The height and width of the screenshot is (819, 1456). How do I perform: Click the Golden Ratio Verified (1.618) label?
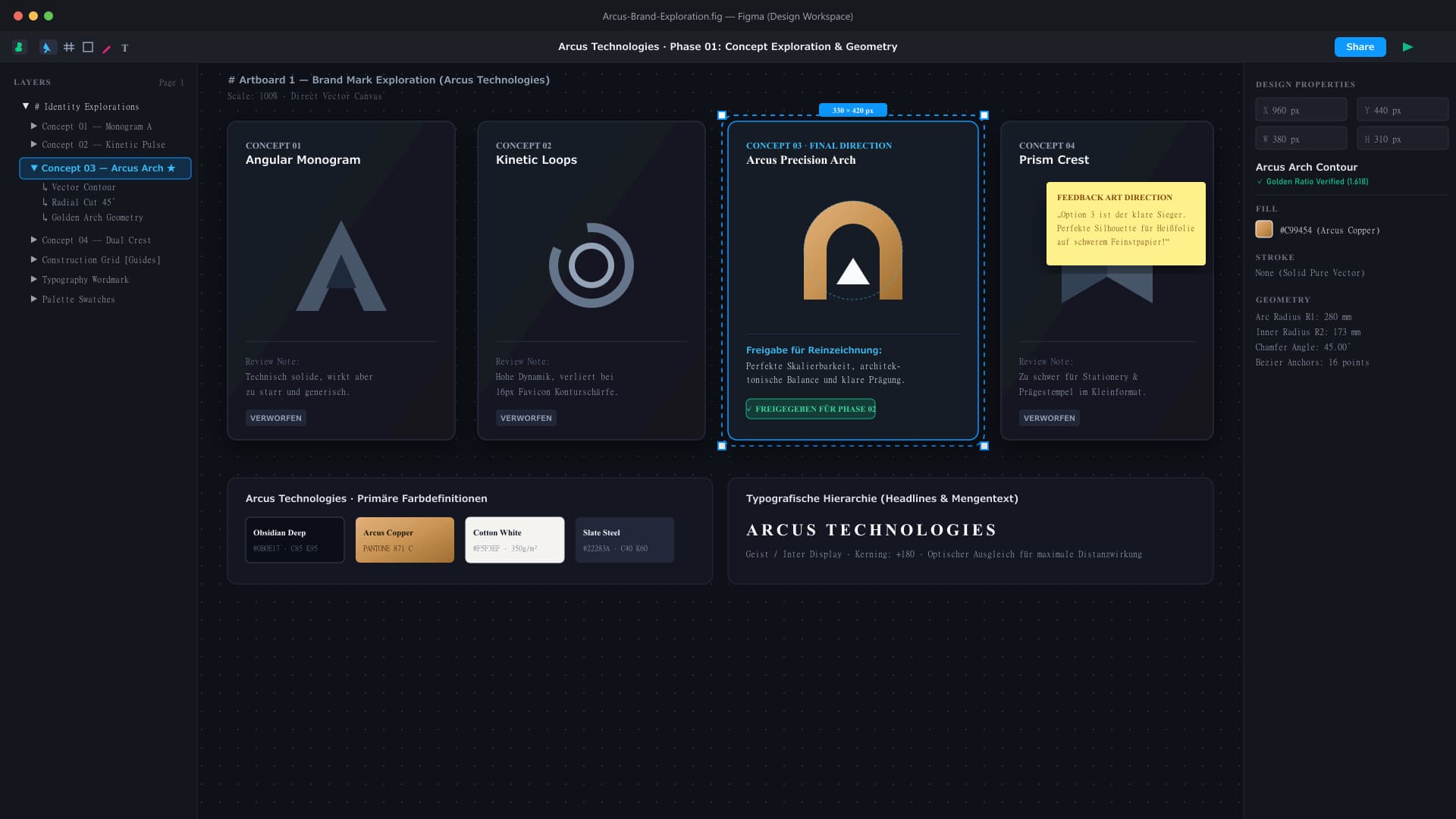click(x=1313, y=182)
